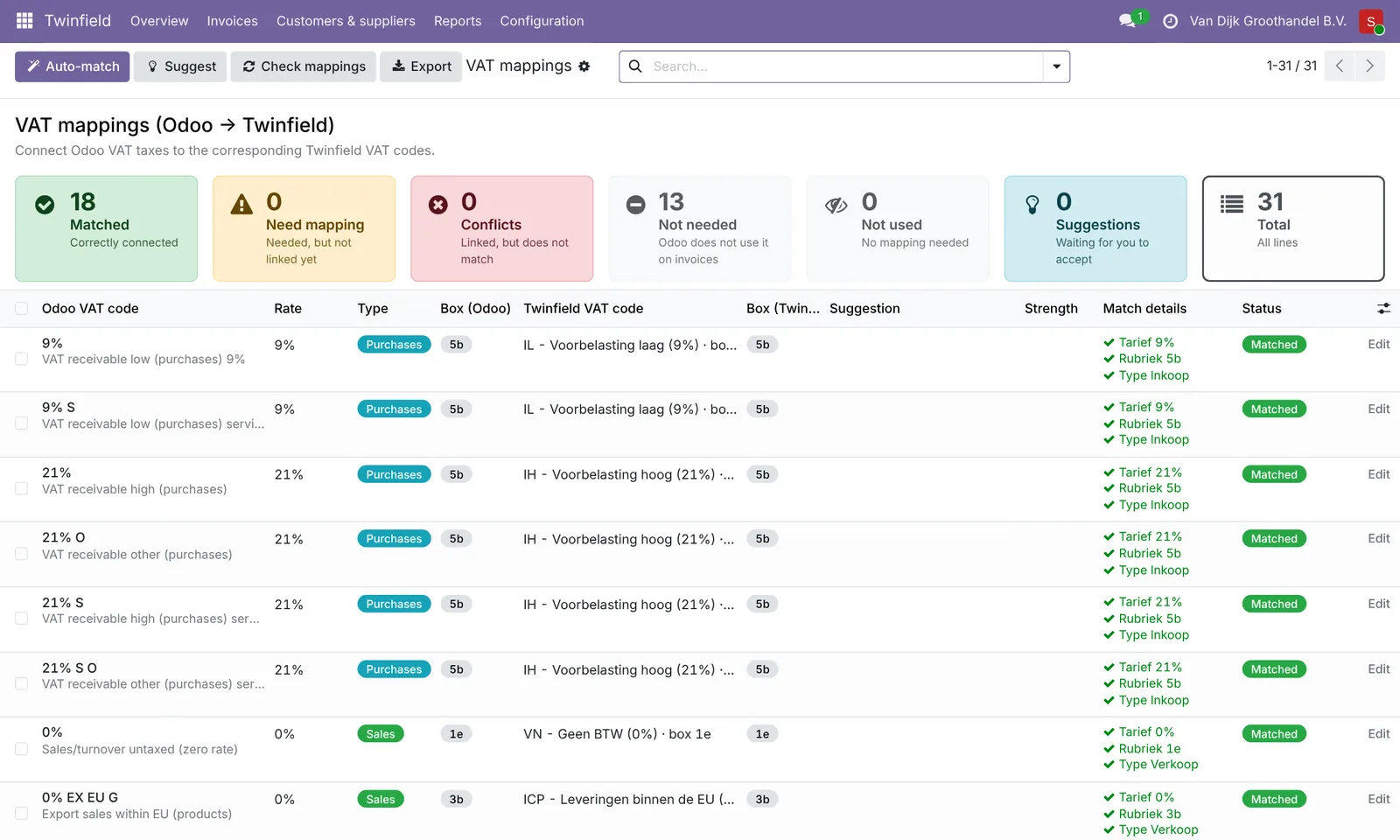Viewport: 1400px width, 840px height.
Task: Filter by Need mapping card
Action: [304, 229]
